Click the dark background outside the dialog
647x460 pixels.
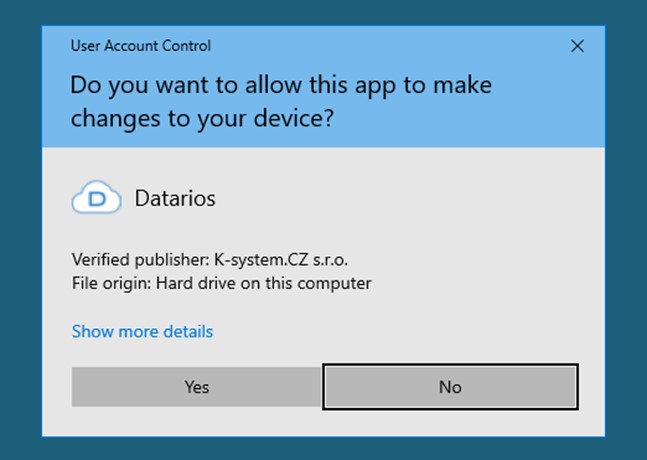click(20, 230)
